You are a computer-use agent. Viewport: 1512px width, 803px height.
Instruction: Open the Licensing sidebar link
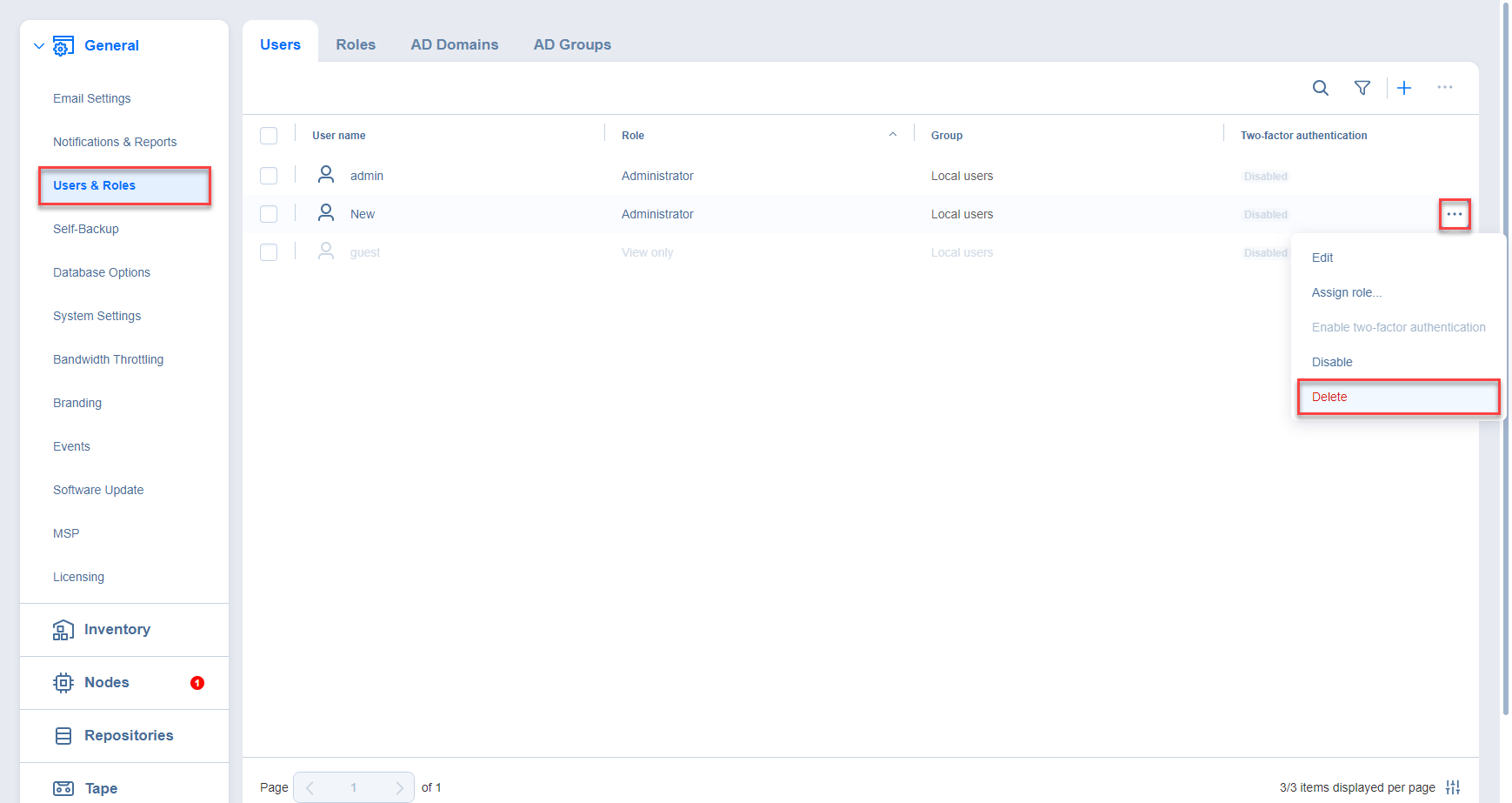78,577
